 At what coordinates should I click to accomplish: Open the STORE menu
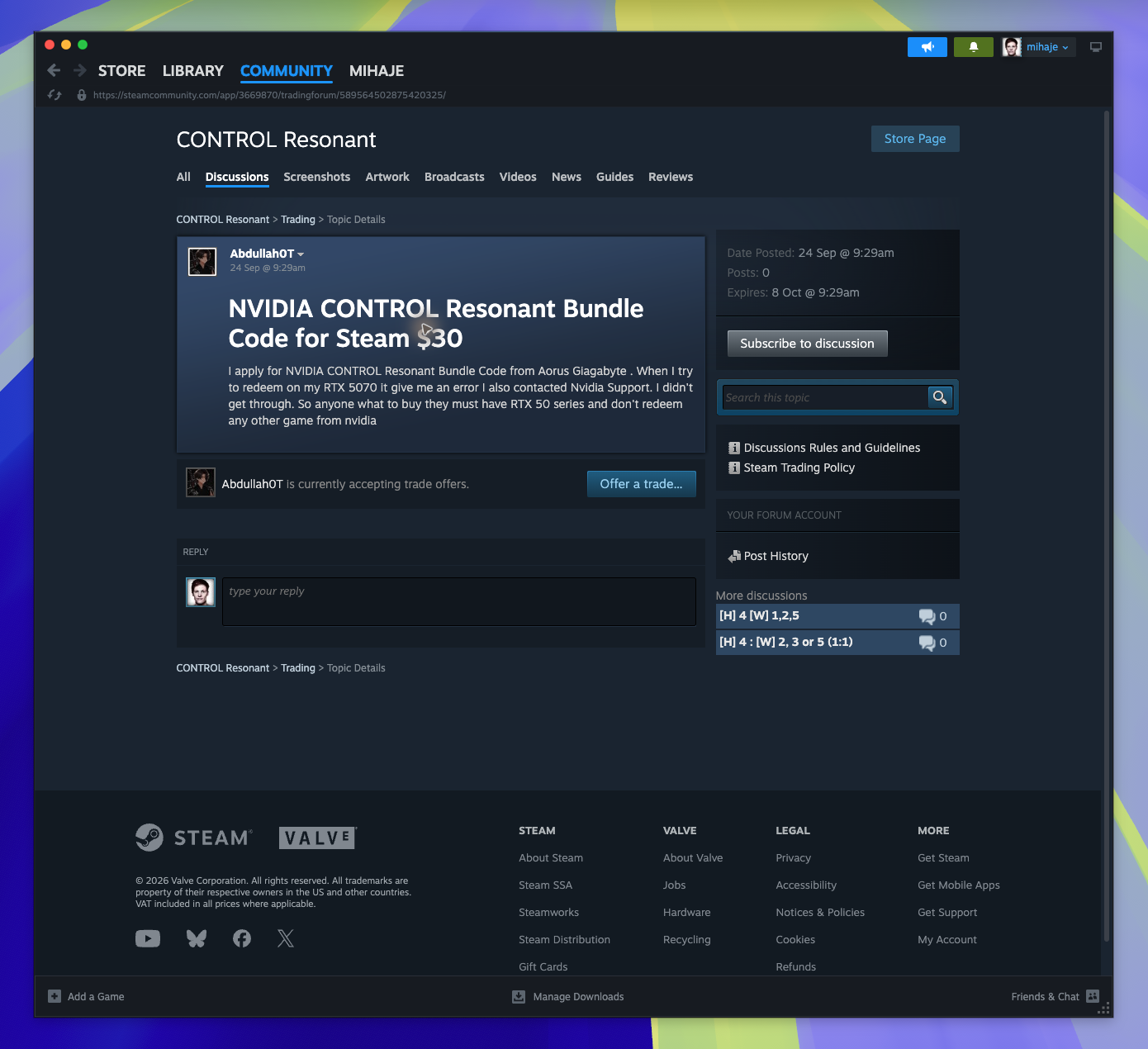[x=121, y=71]
